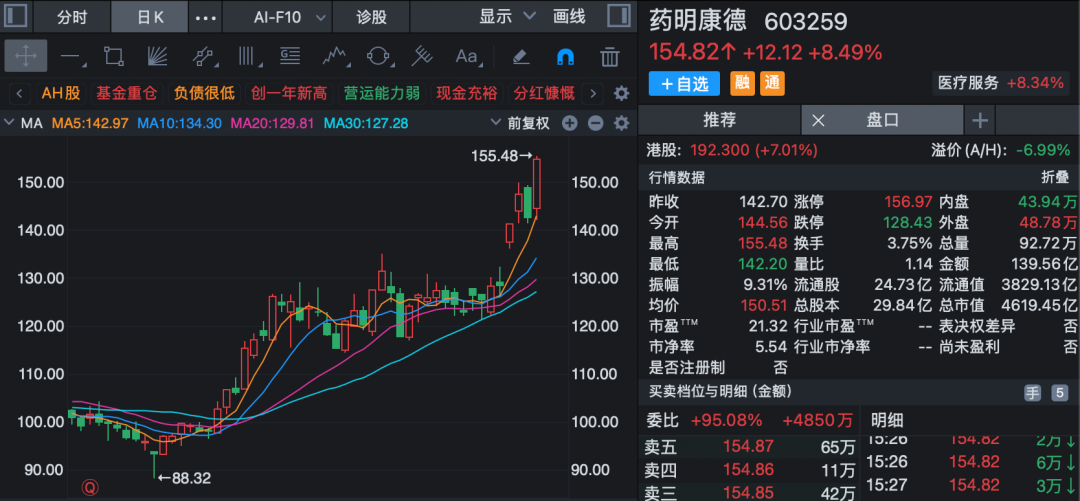This screenshot has height=501, width=1080.
Task: Switch to the 日K chart tab
Action: pyautogui.click(x=149, y=17)
